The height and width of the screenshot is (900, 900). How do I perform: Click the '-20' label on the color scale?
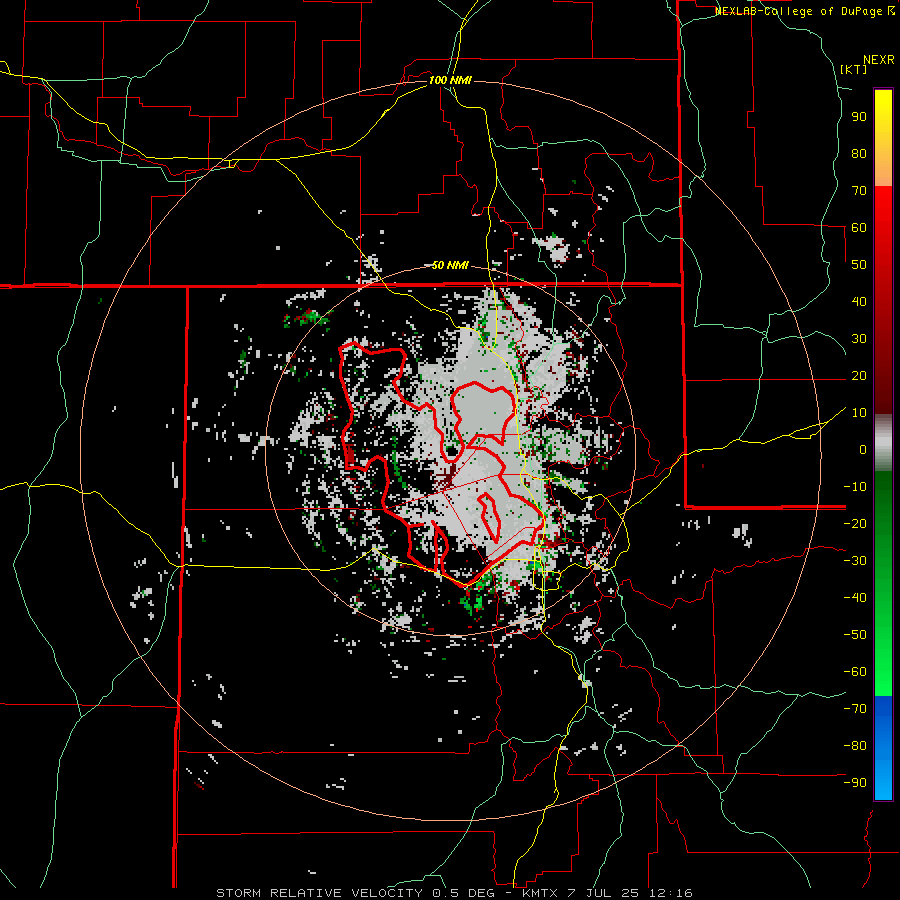[855, 523]
